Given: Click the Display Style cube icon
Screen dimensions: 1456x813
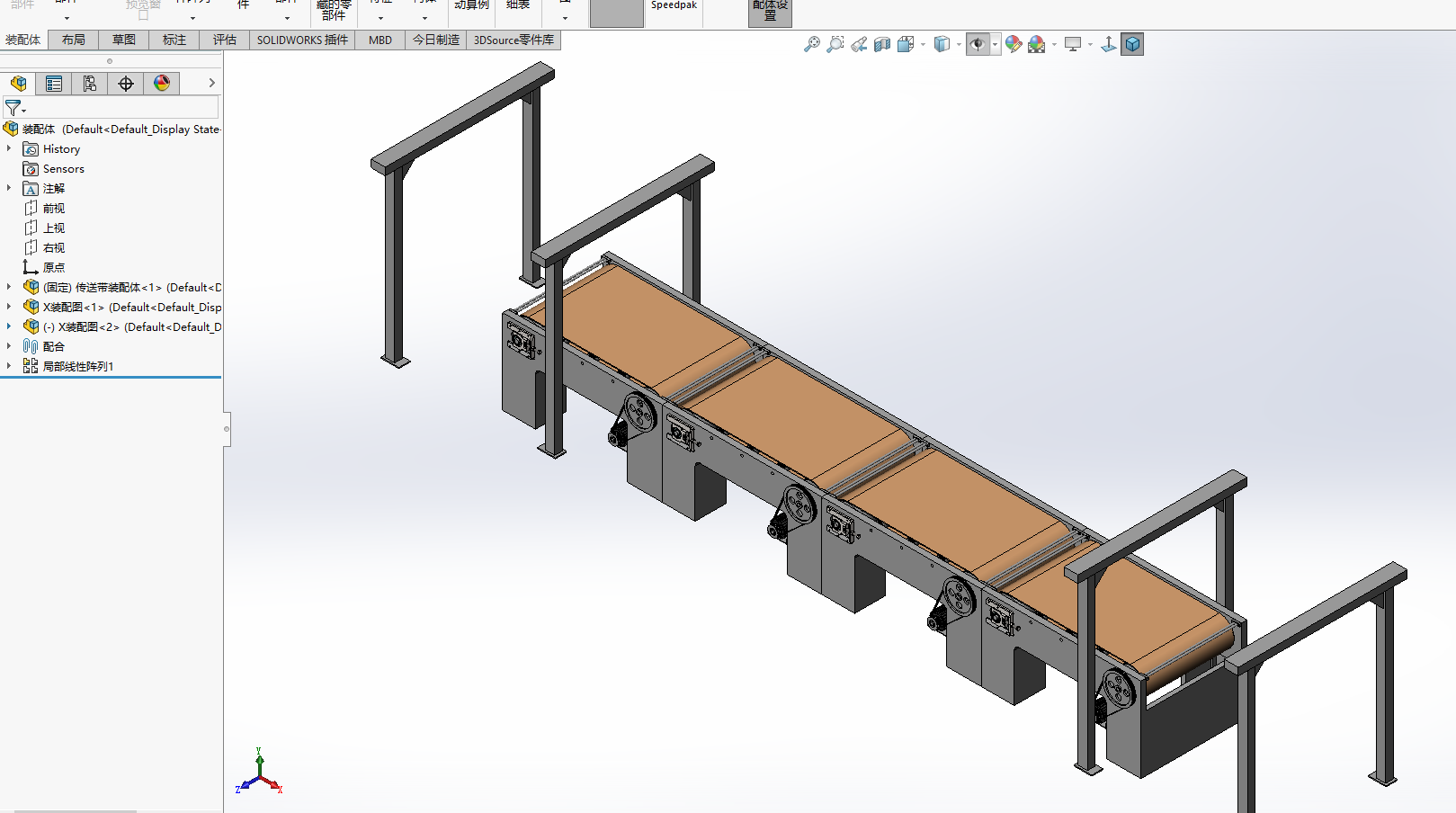Looking at the screenshot, I should (x=942, y=44).
